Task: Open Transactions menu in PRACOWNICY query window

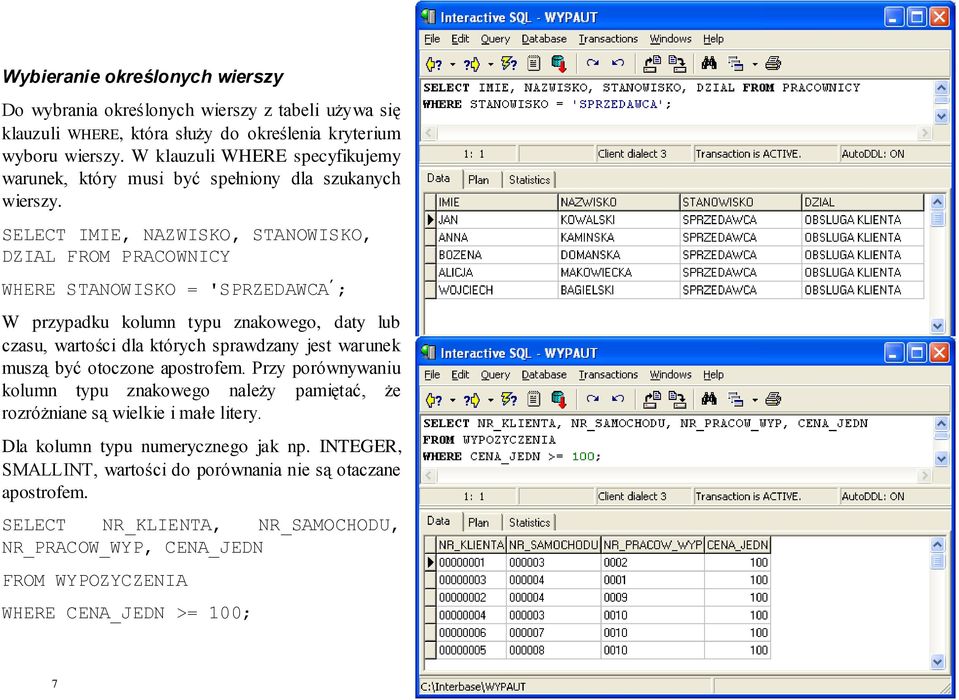Action: [608, 39]
